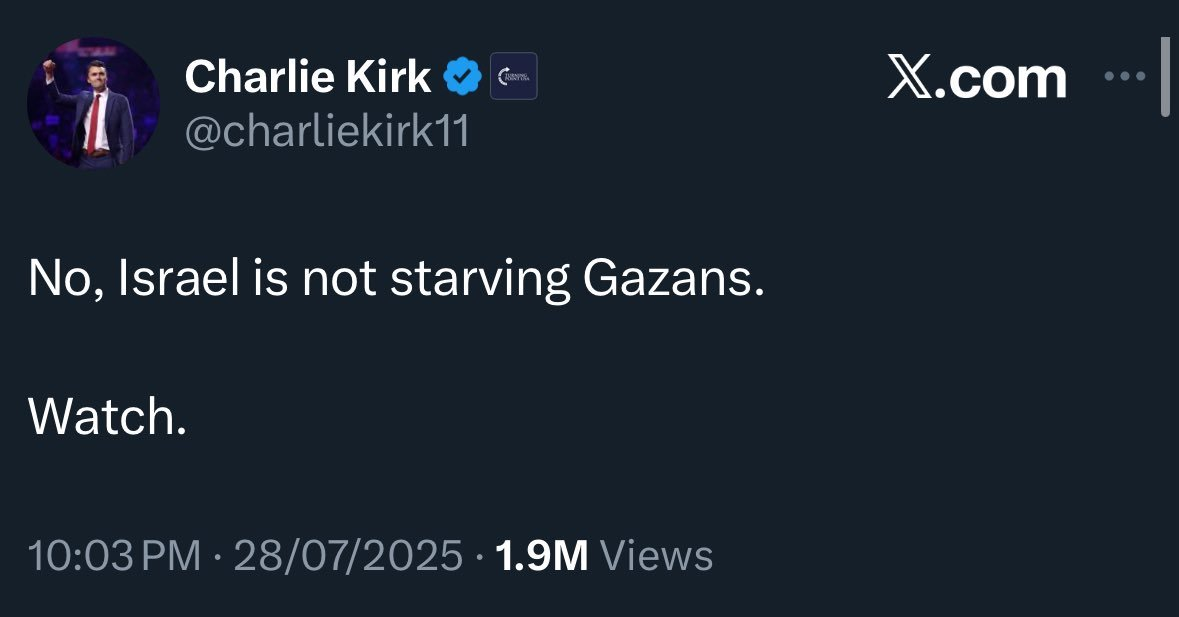
Task: Open the three-dot more options menu
Action: coord(1123,76)
